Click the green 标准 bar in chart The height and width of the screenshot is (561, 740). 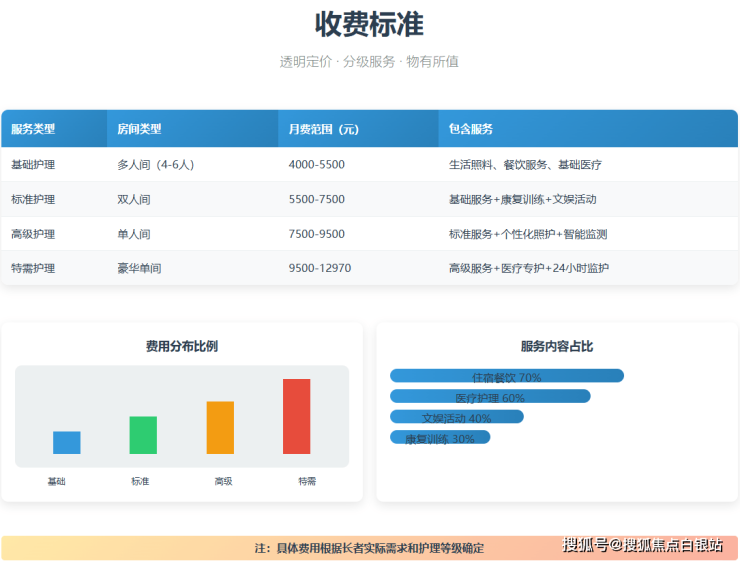143,435
